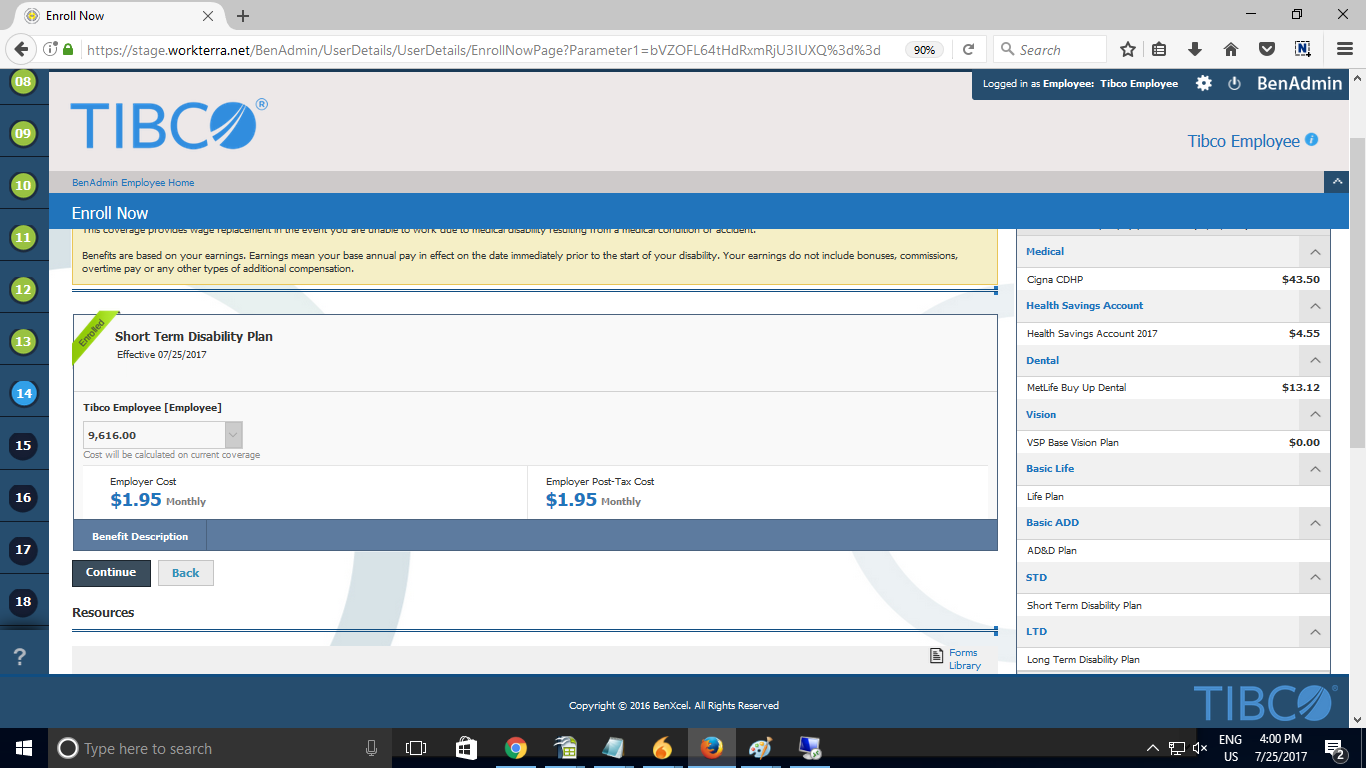1366x768 pixels.
Task: Open step 18 in sidebar
Action: coord(23,601)
